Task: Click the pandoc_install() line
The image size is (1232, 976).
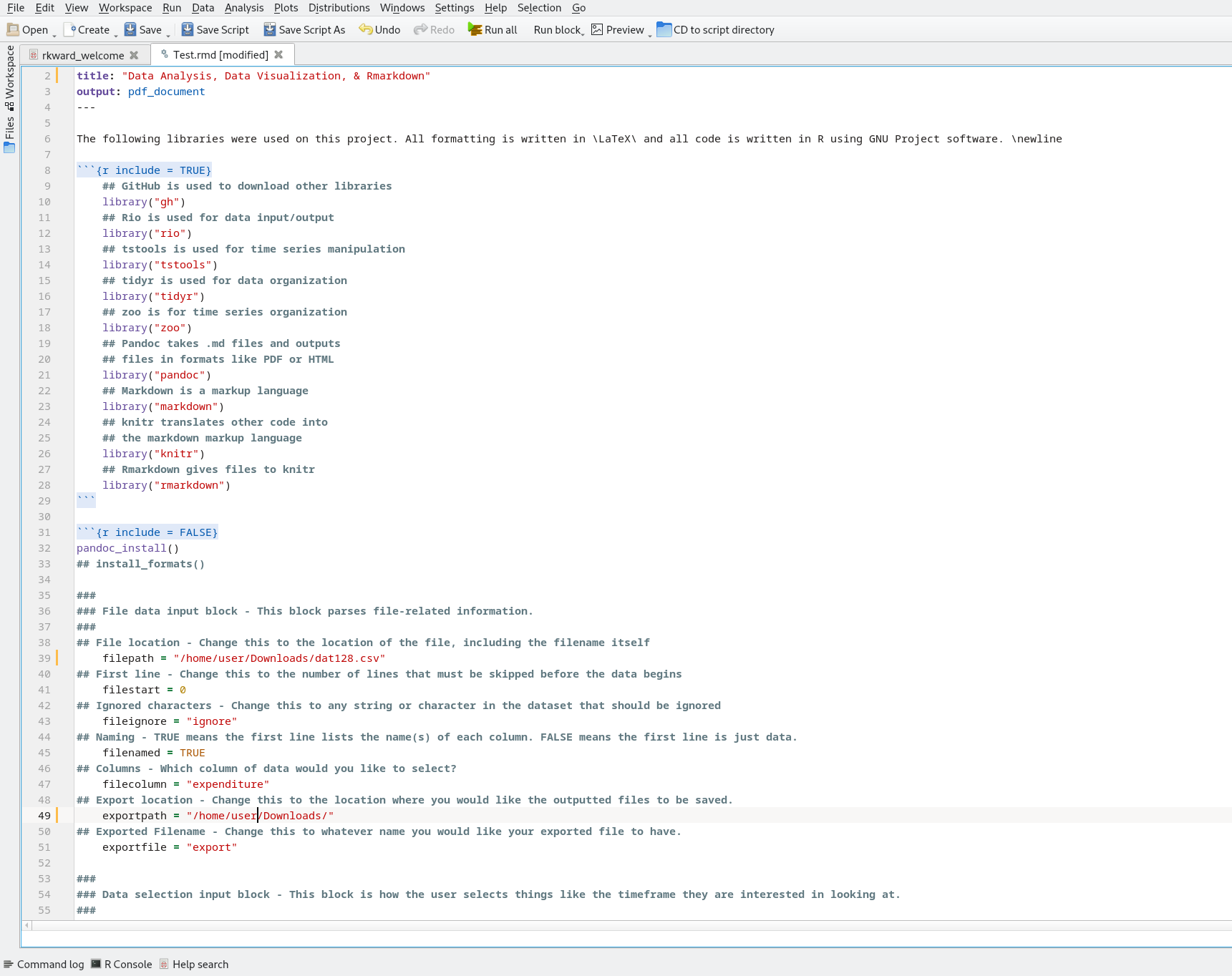Action: click(x=128, y=548)
